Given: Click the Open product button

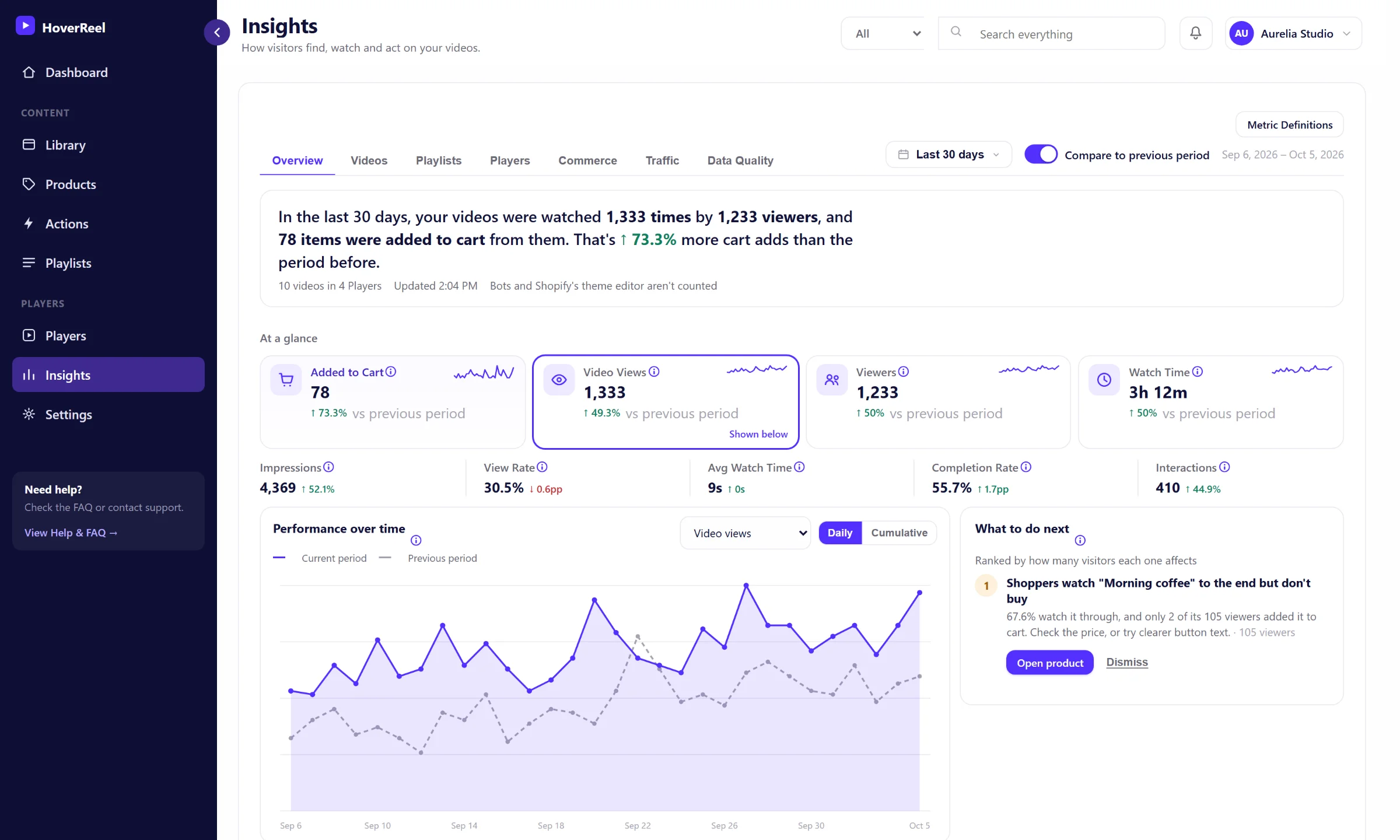Looking at the screenshot, I should pos(1050,663).
